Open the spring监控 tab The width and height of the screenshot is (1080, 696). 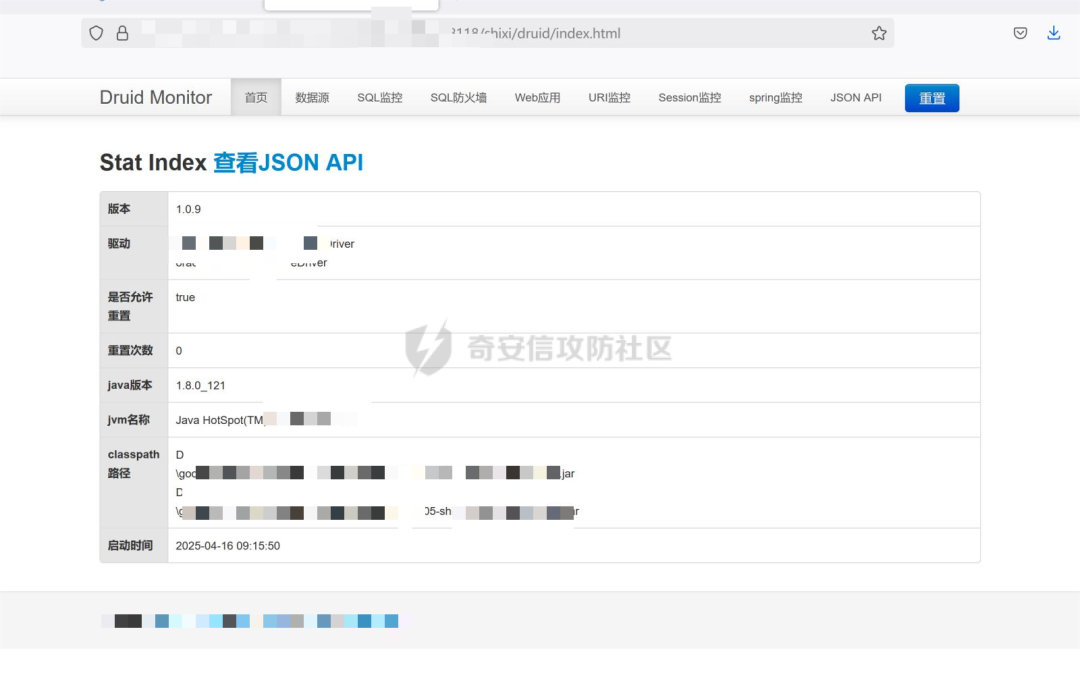776,98
